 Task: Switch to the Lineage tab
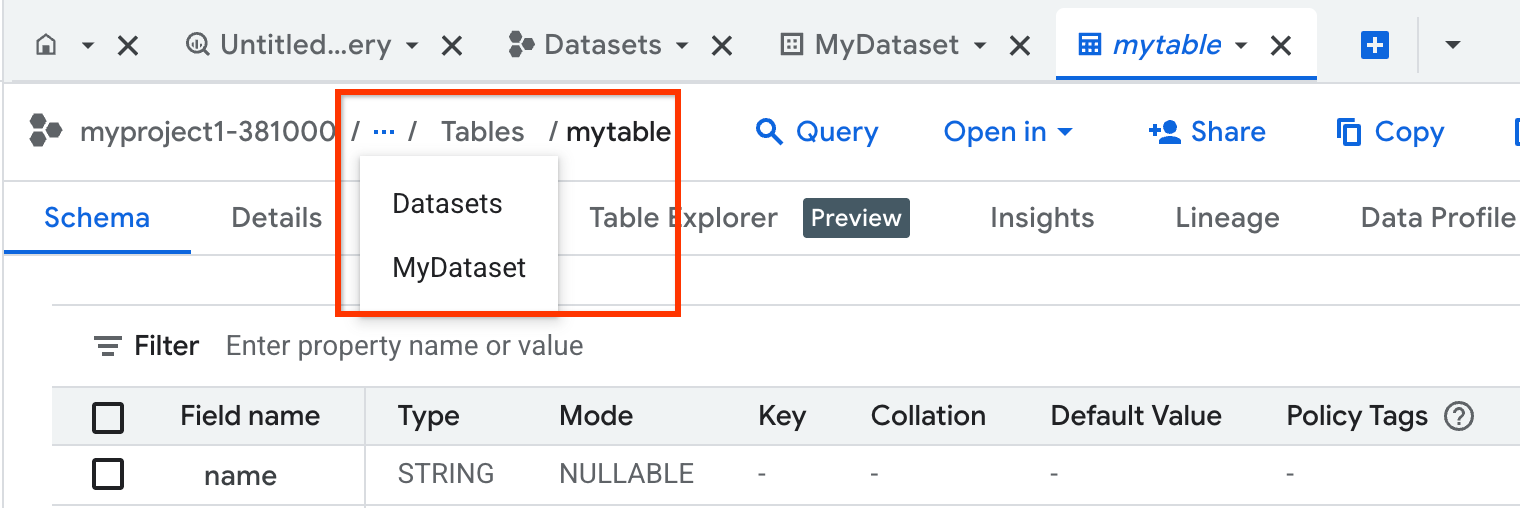pyautogui.click(x=1227, y=218)
